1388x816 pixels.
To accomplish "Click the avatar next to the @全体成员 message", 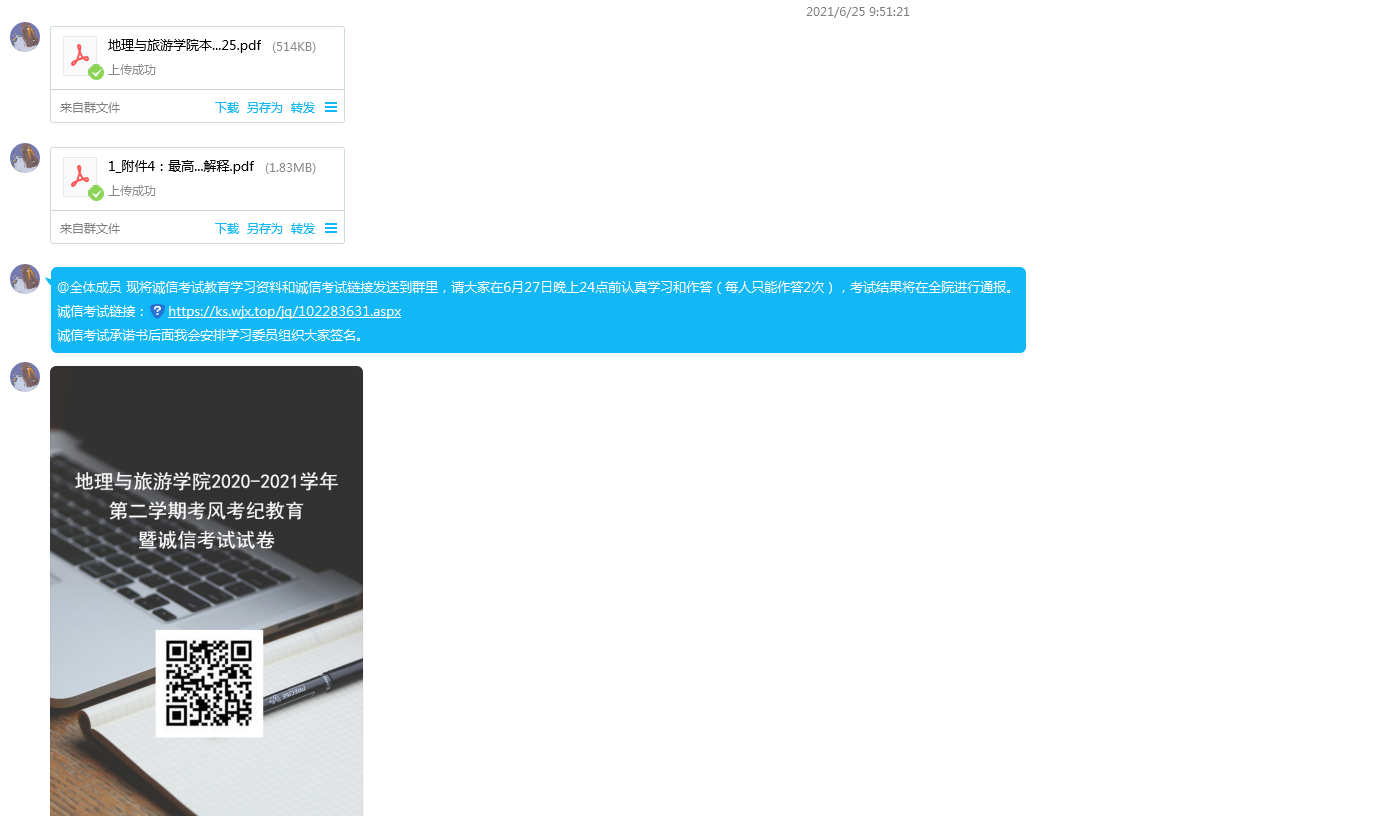I will click(25, 279).
